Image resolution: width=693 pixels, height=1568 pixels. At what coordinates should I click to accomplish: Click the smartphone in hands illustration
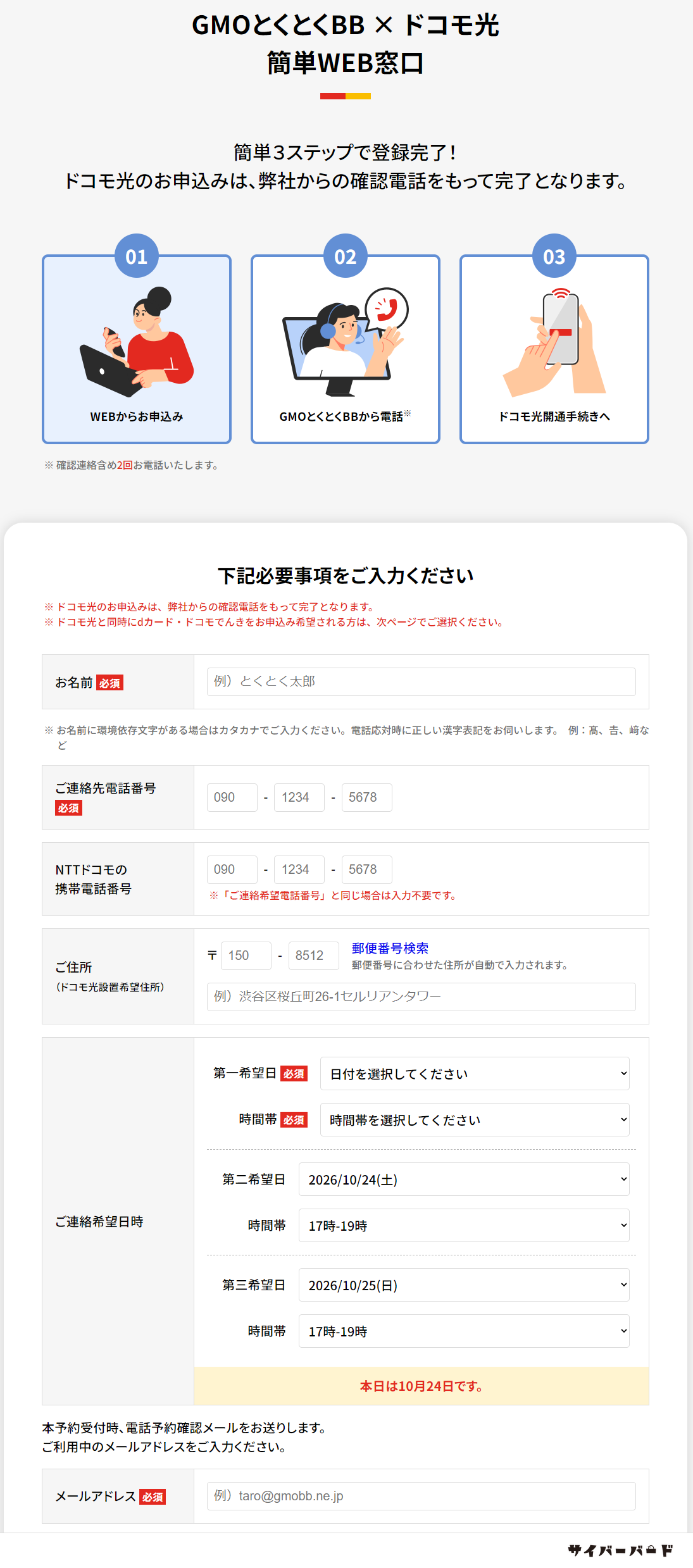[x=554, y=342]
